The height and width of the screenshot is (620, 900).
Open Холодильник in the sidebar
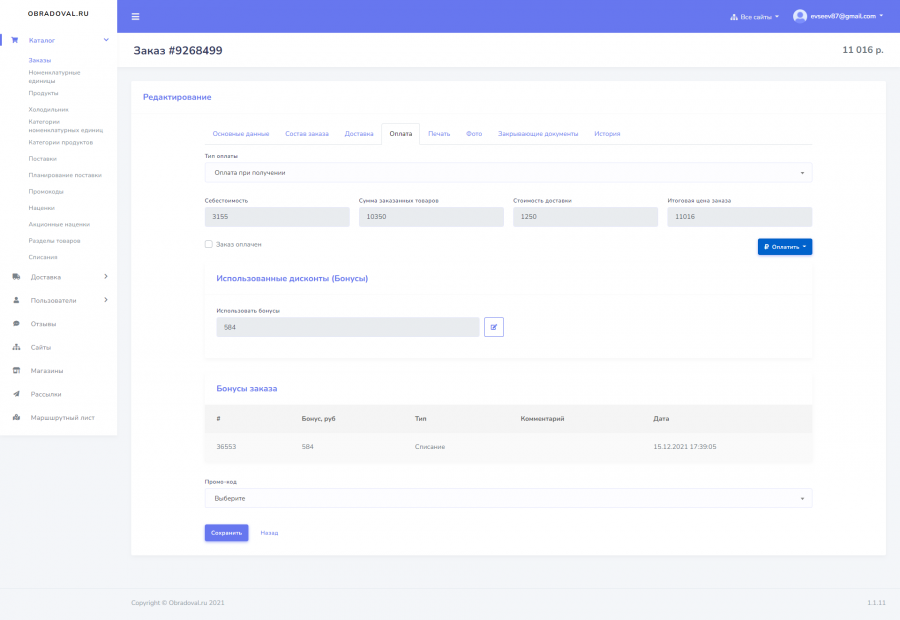pyautogui.click(x=49, y=110)
